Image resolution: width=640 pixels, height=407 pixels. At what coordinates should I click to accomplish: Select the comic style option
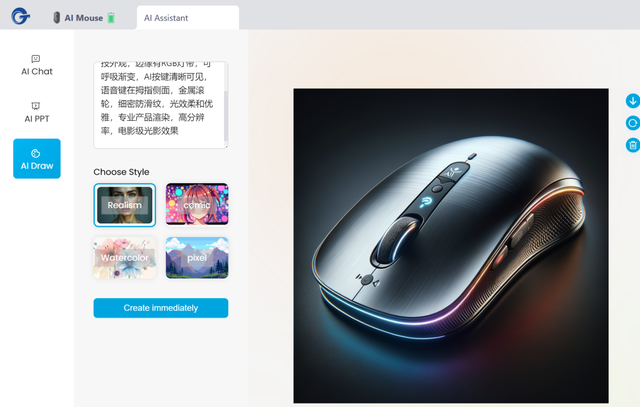(x=197, y=204)
